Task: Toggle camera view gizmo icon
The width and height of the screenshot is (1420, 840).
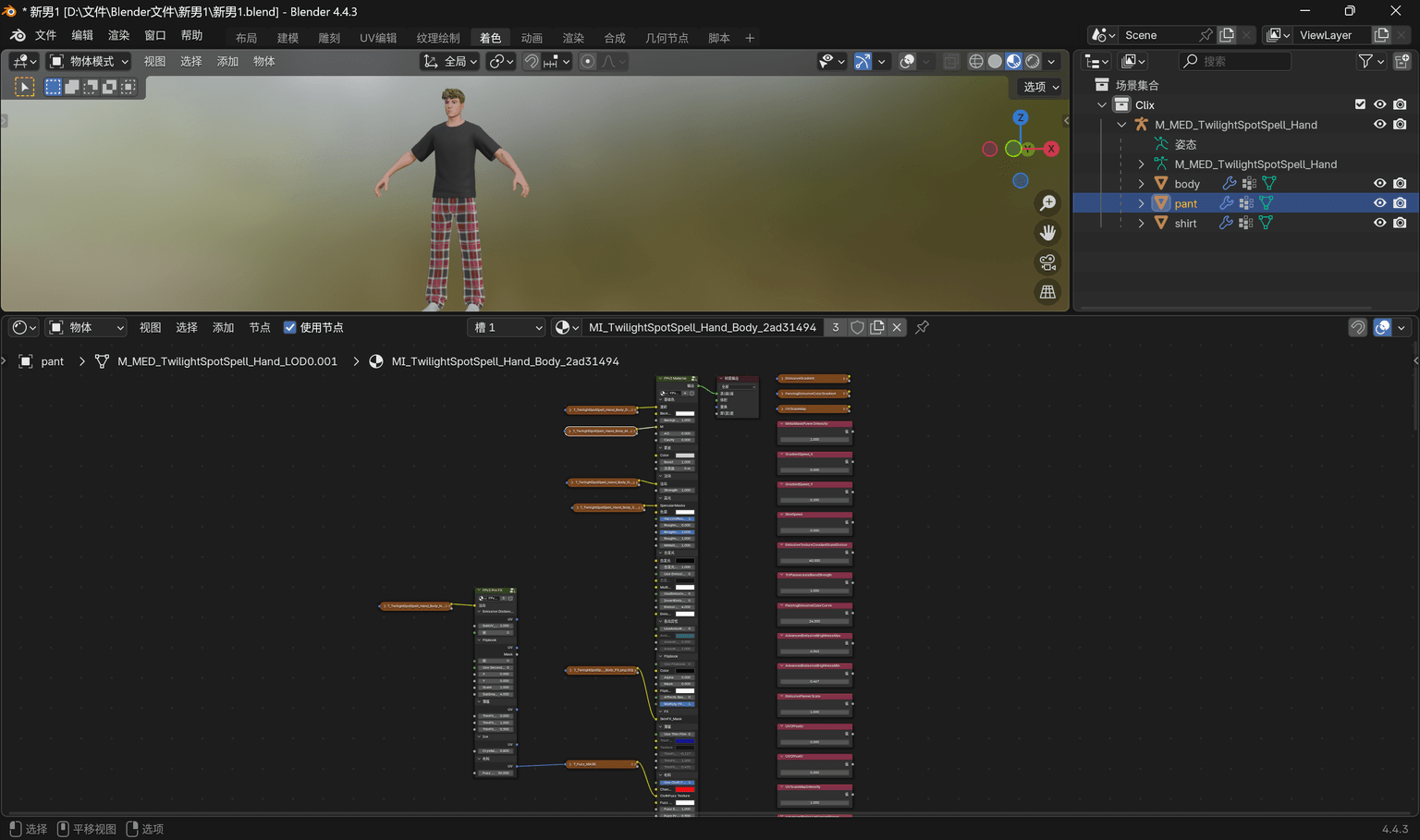Action: click(1047, 262)
